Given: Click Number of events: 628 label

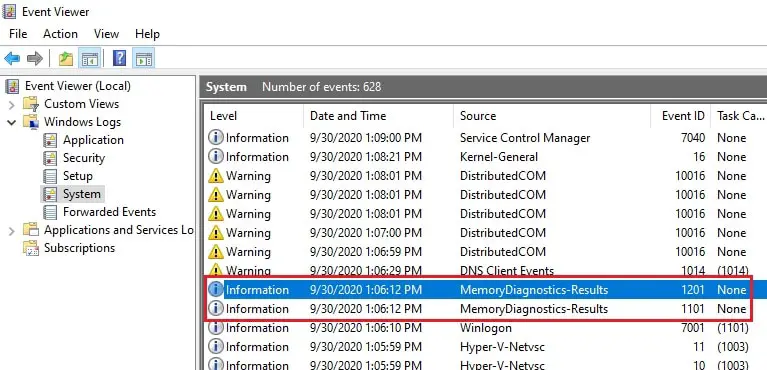Looking at the screenshot, I should coord(321,87).
